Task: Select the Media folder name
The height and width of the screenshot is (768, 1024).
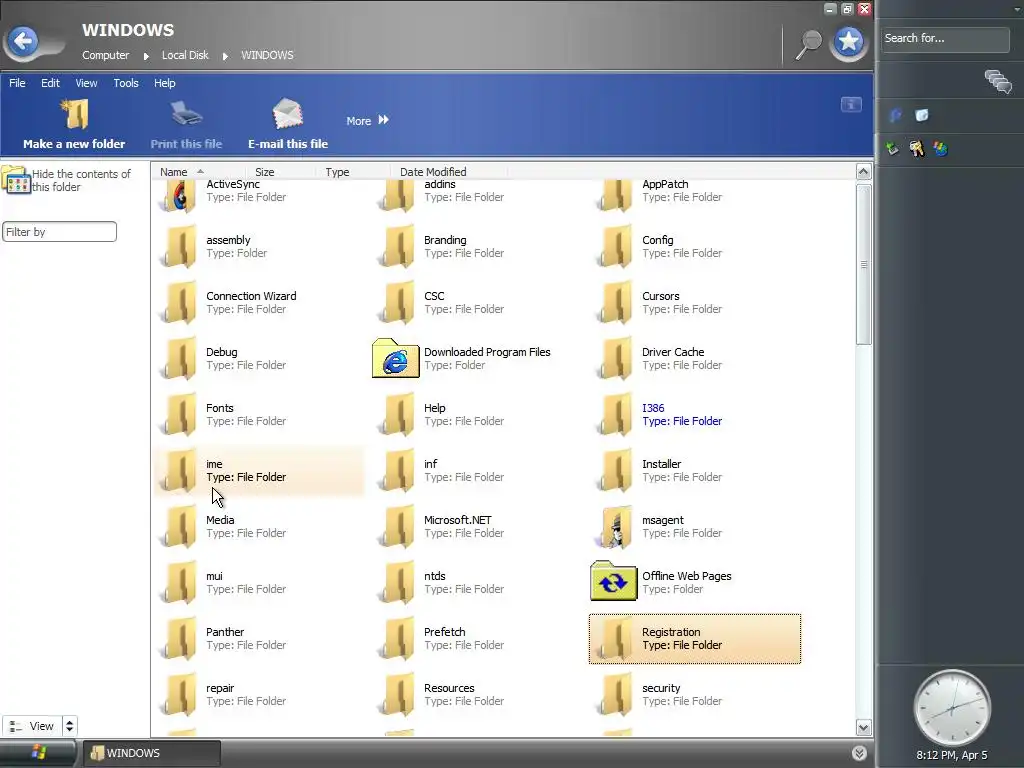Action: pyautogui.click(x=220, y=520)
